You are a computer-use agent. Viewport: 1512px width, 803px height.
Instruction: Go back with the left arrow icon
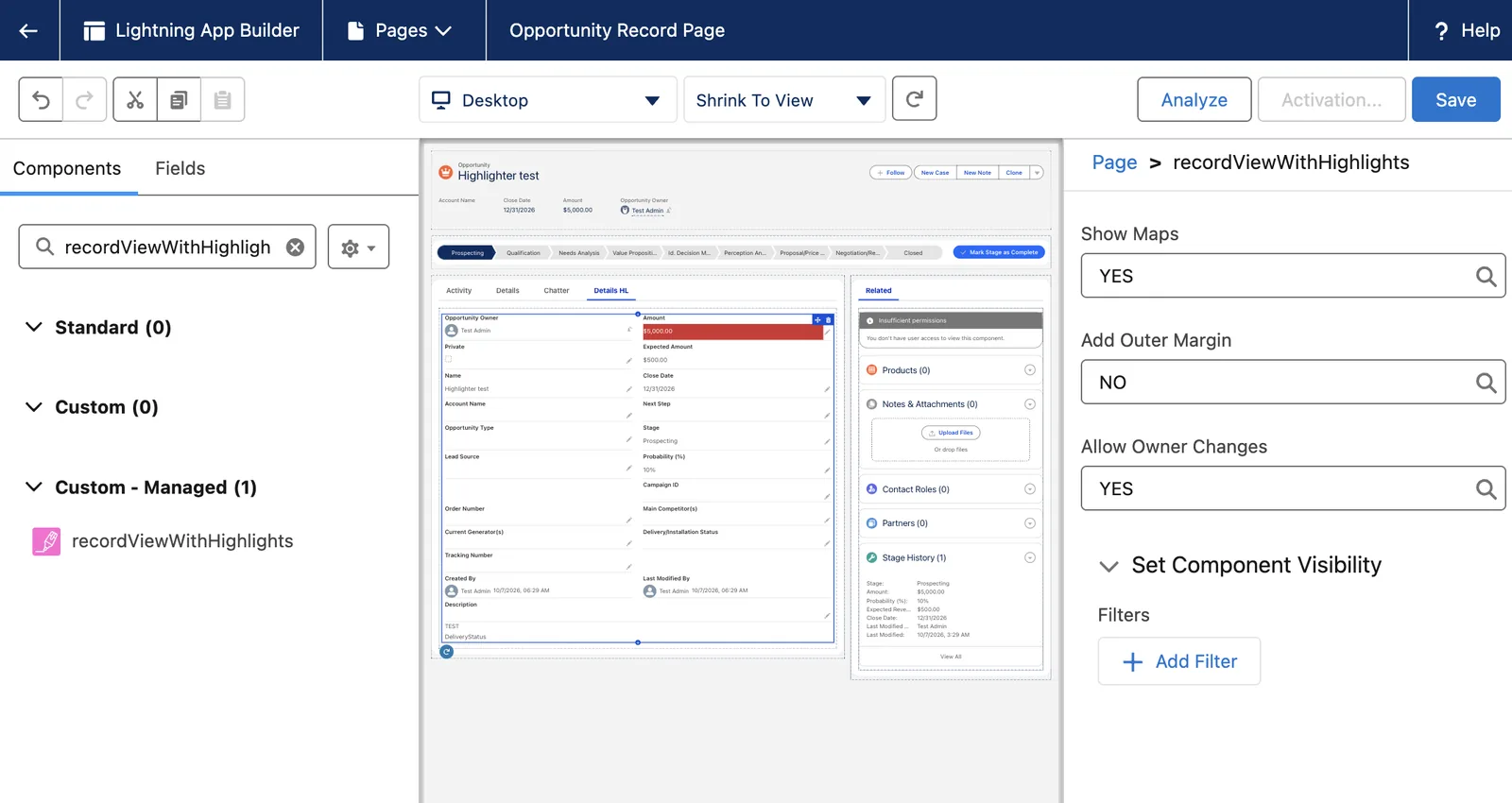[x=28, y=30]
